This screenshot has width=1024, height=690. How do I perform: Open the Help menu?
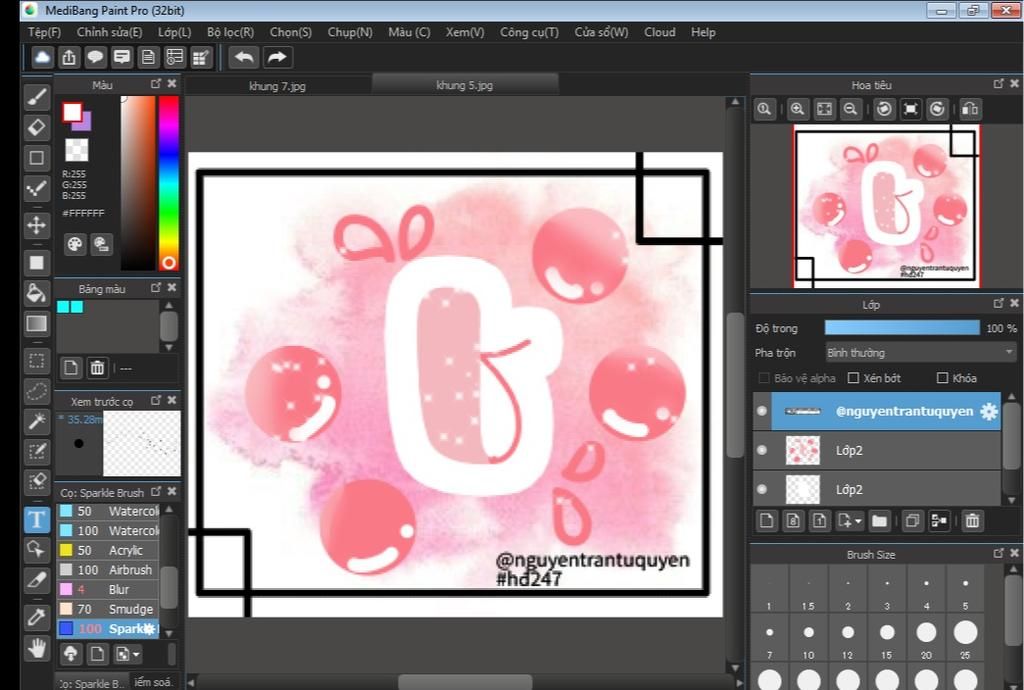coord(703,32)
